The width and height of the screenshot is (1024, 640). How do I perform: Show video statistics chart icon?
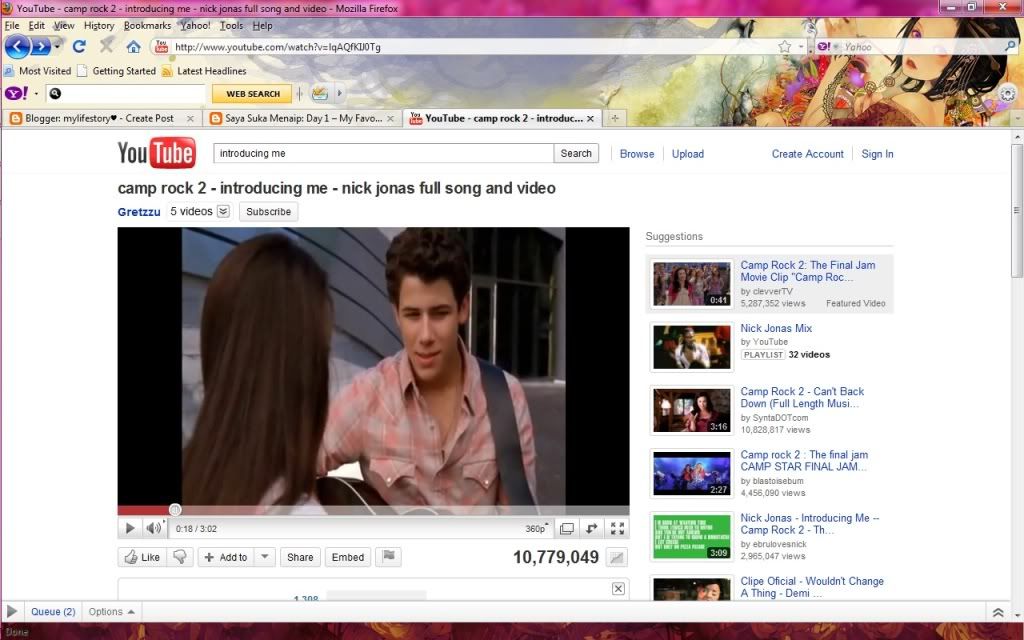[616, 557]
